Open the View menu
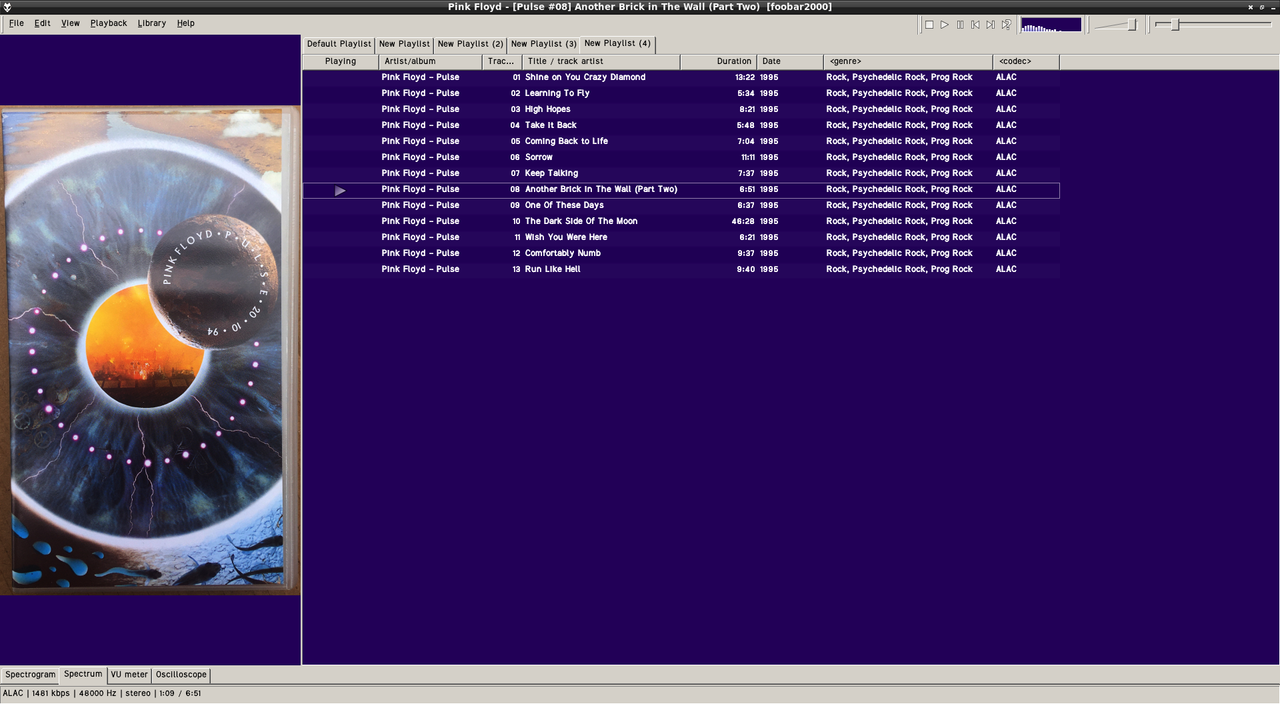This screenshot has height=704, width=1280. point(70,23)
